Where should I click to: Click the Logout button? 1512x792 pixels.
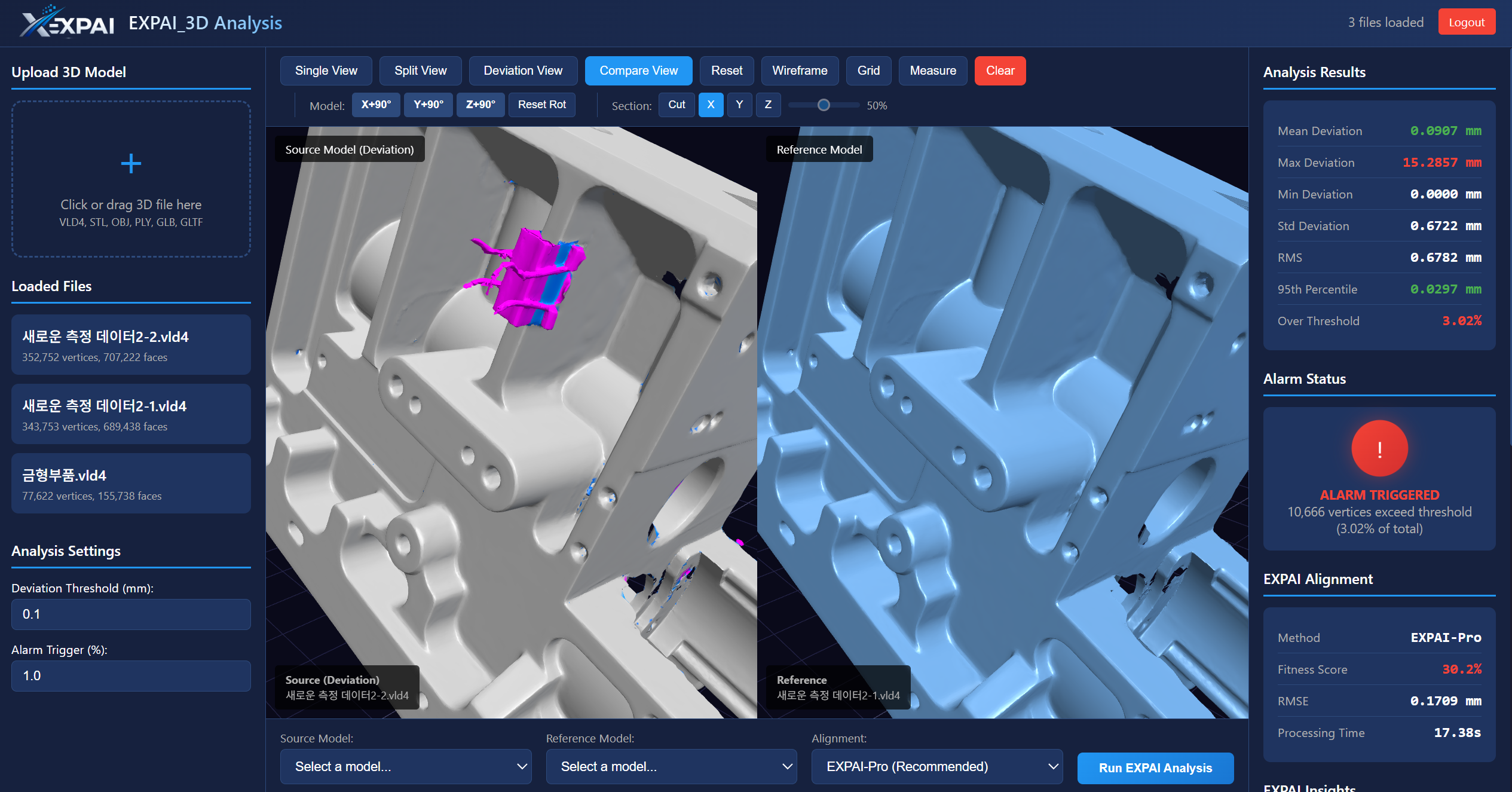click(x=1467, y=22)
